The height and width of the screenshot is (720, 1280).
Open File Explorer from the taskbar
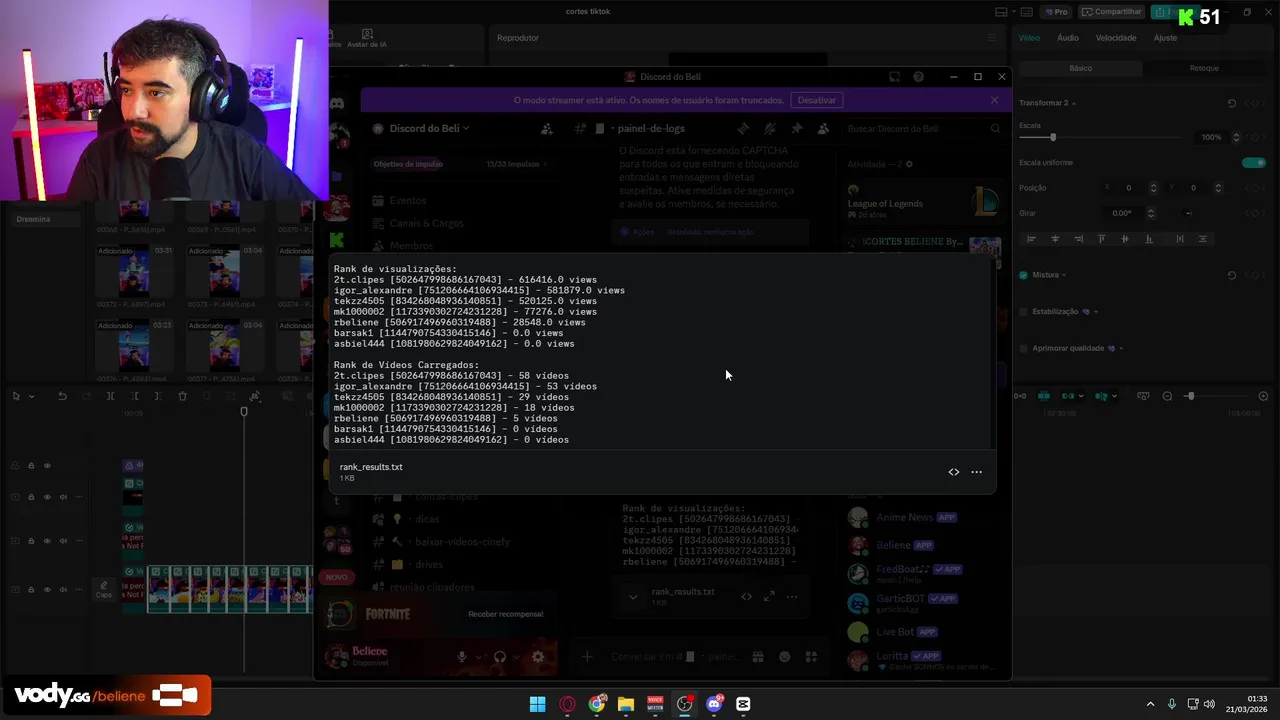626,704
